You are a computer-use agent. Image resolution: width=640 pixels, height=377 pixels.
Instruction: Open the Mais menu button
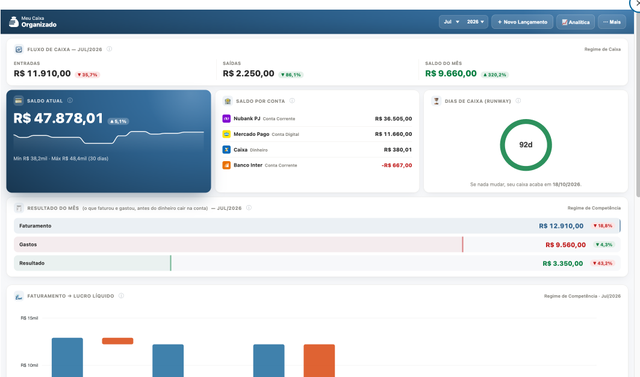612,22
